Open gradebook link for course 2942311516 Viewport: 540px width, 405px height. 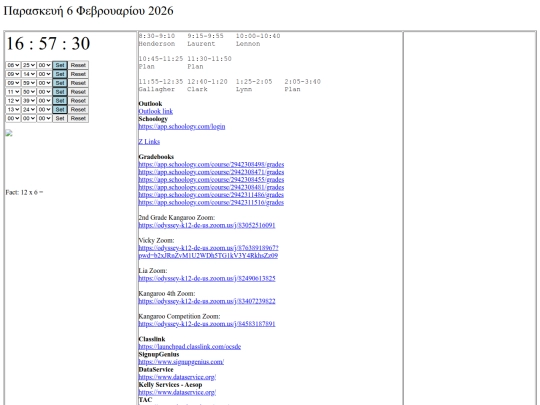pyautogui.click(x=211, y=202)
